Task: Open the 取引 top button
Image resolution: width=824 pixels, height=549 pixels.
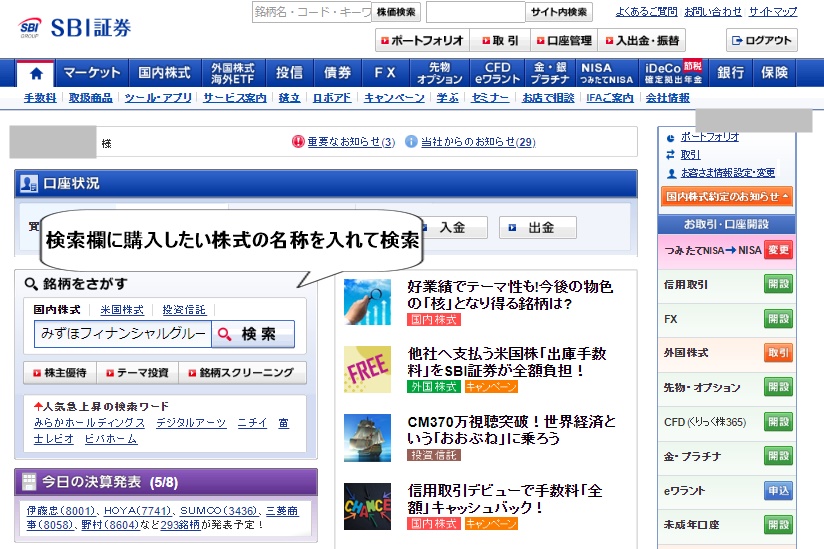Action: pos(500,40)
